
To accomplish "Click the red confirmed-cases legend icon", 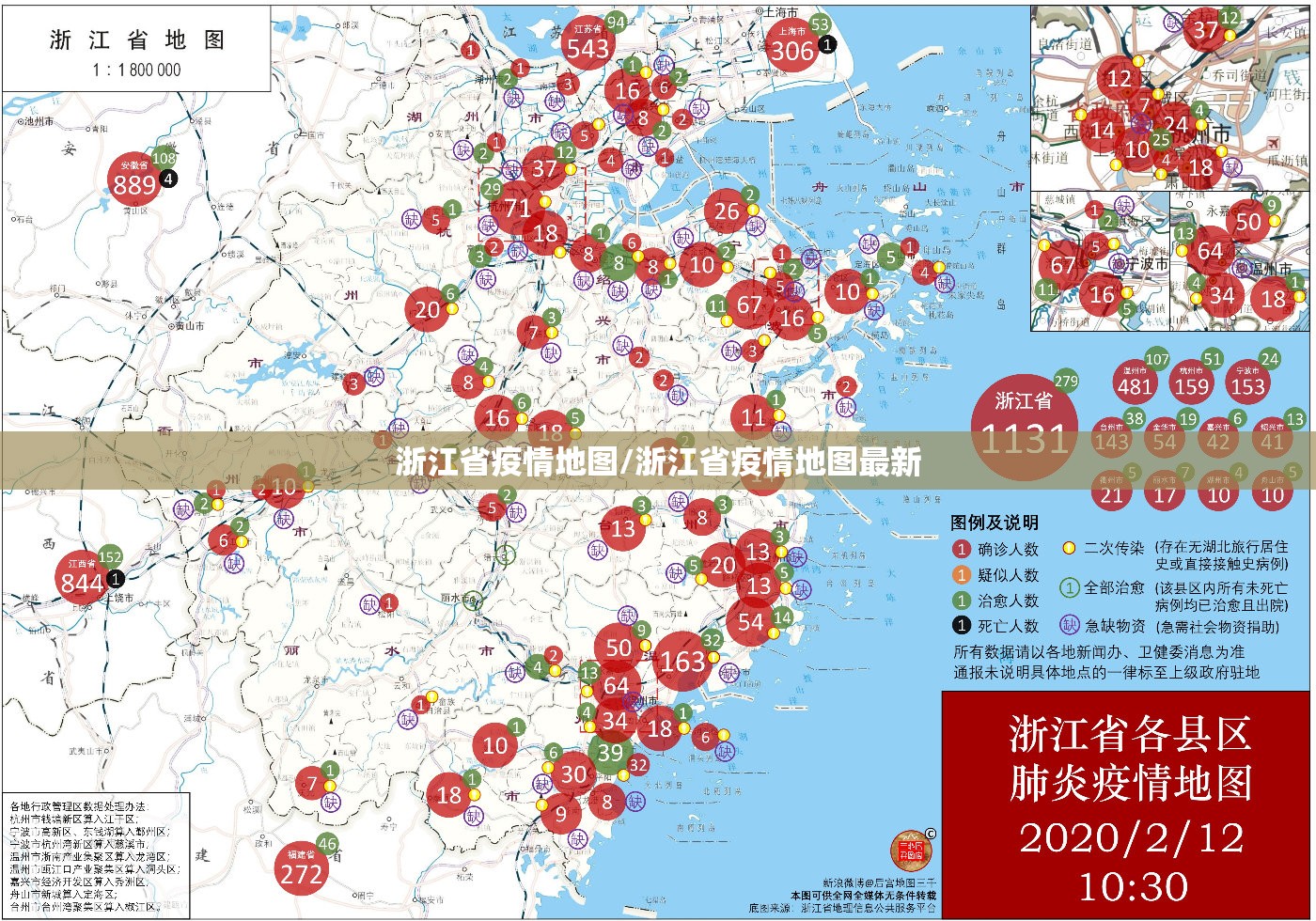I will pyautogui.click(x=961, y=550).
